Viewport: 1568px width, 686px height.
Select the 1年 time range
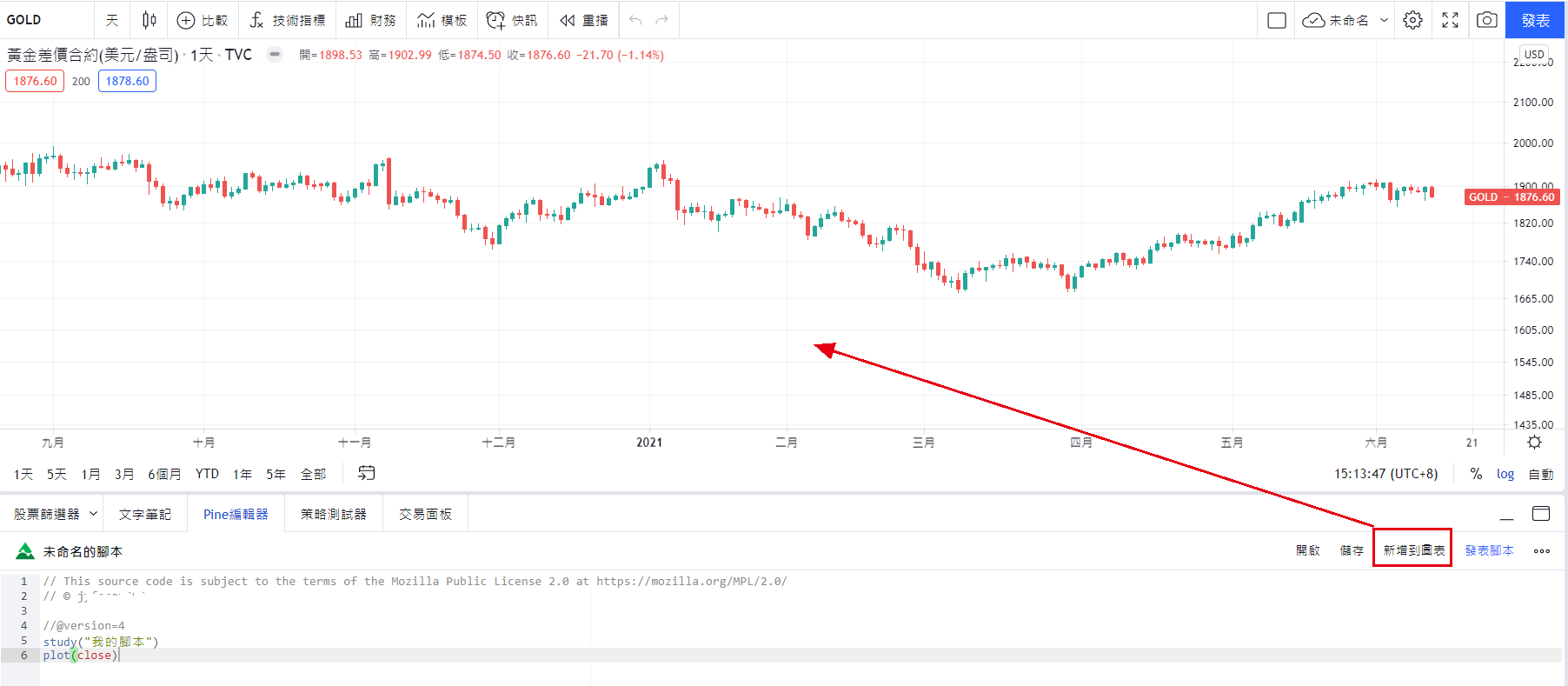(242, 474)
